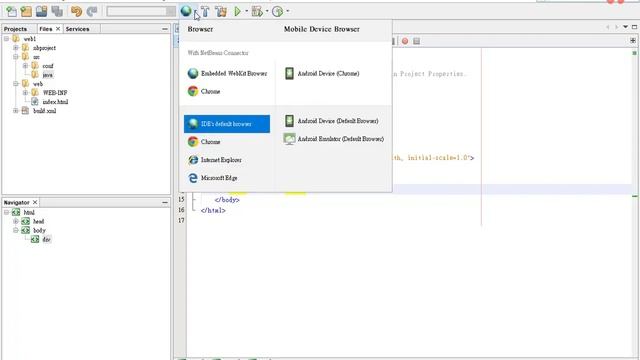Click the Save All toolbar icon
Image resolution: width=640 pixels, height=360 pixels.
click(x=57, y=11)
